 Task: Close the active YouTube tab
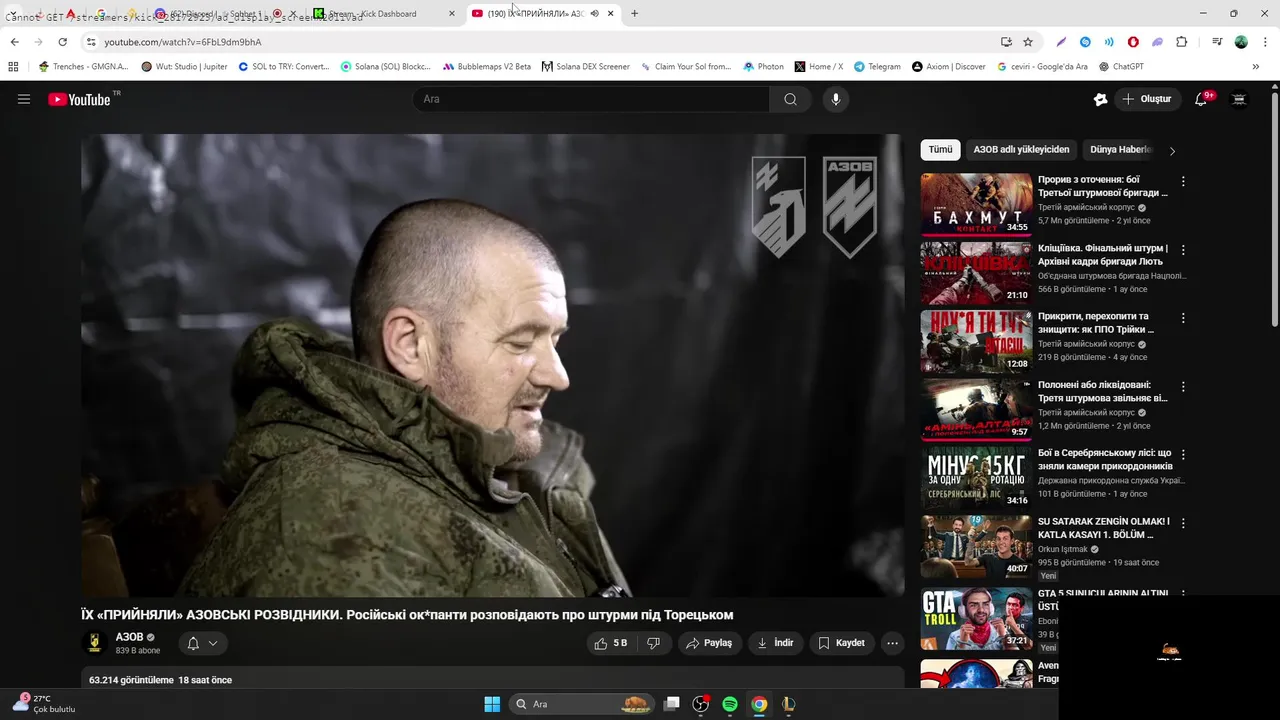[x=610, y=14]
